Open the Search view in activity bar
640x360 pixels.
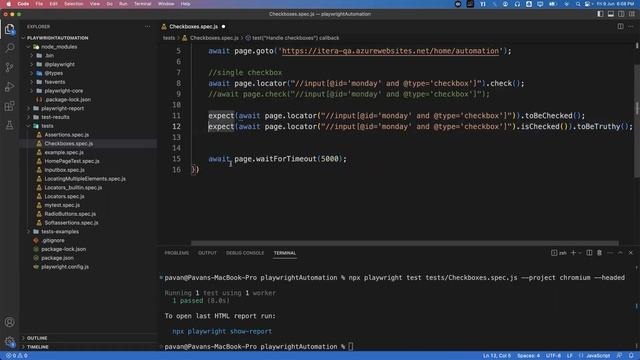tap(9, 48)
